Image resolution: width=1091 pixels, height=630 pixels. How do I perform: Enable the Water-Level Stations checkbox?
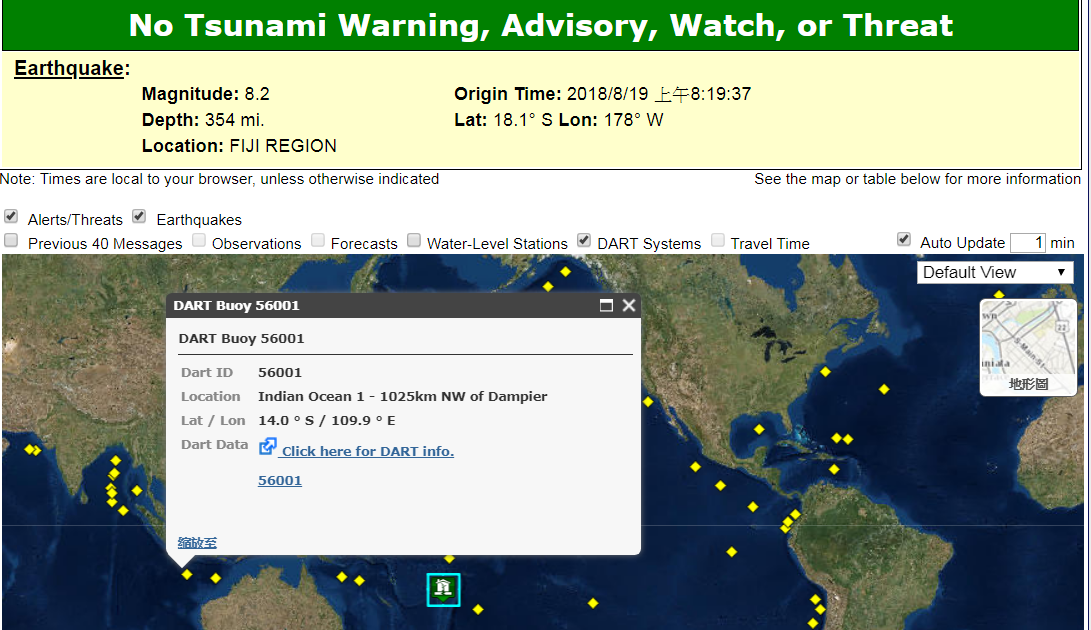tap(414, 240)
